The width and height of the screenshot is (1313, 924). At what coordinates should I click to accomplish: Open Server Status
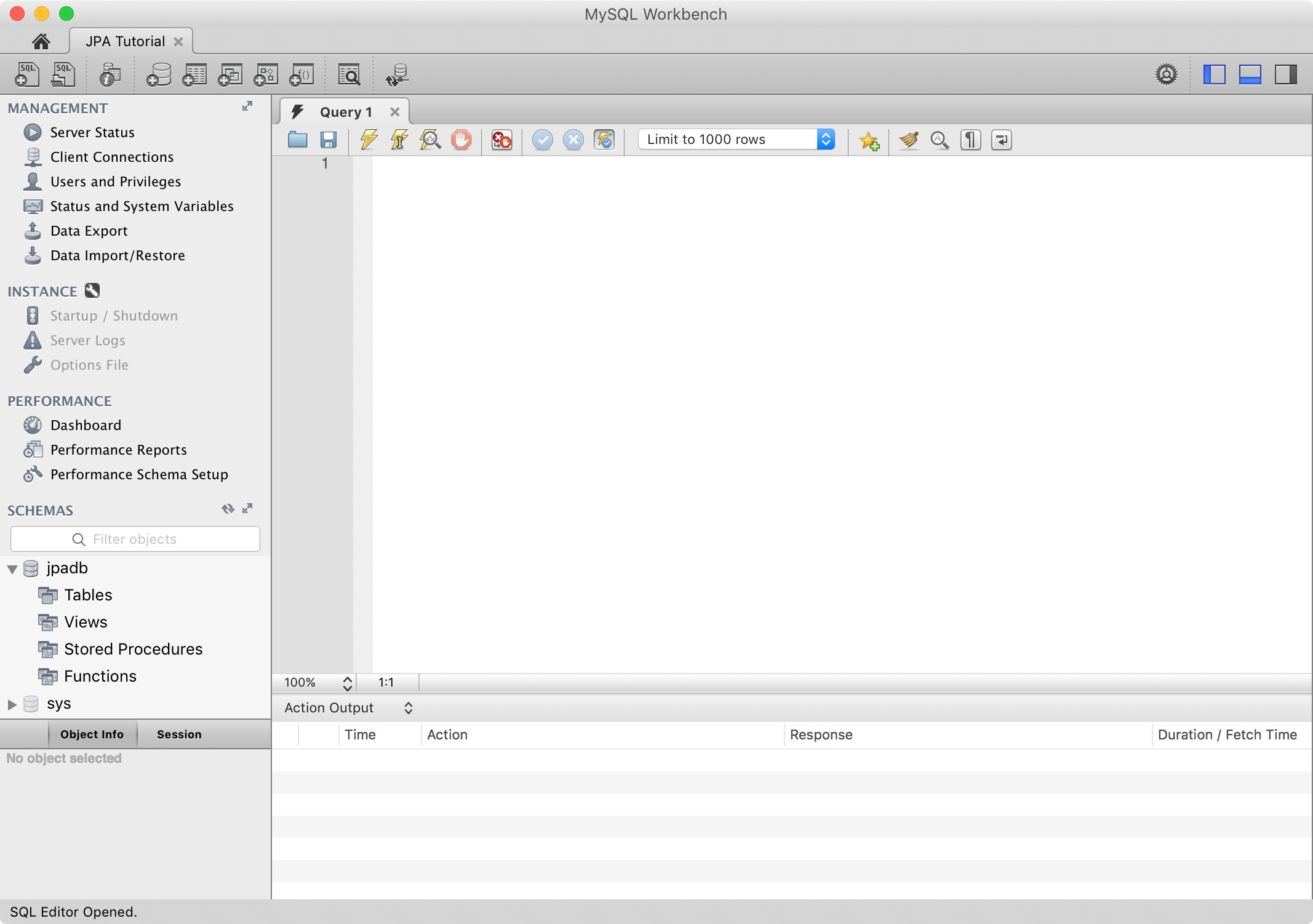click(x=92, y=132)
